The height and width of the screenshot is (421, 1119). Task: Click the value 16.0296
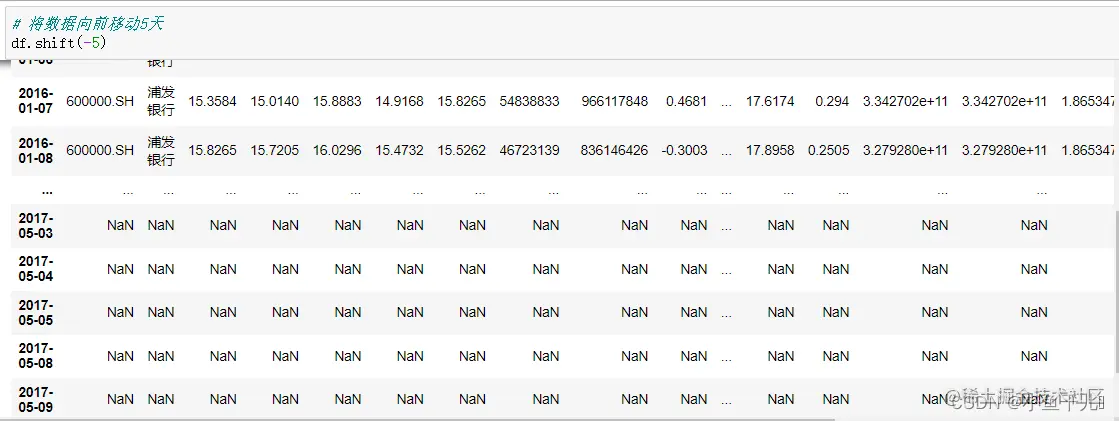click(337, 151)
